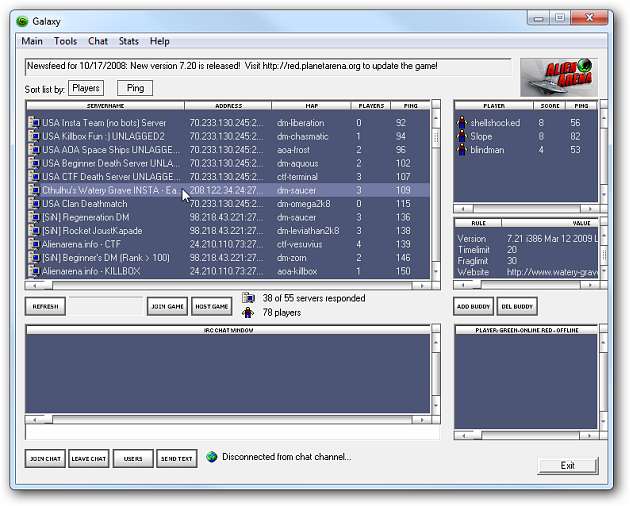Open the Stats menu
The image size is (630, 506).
click(128, 41)
